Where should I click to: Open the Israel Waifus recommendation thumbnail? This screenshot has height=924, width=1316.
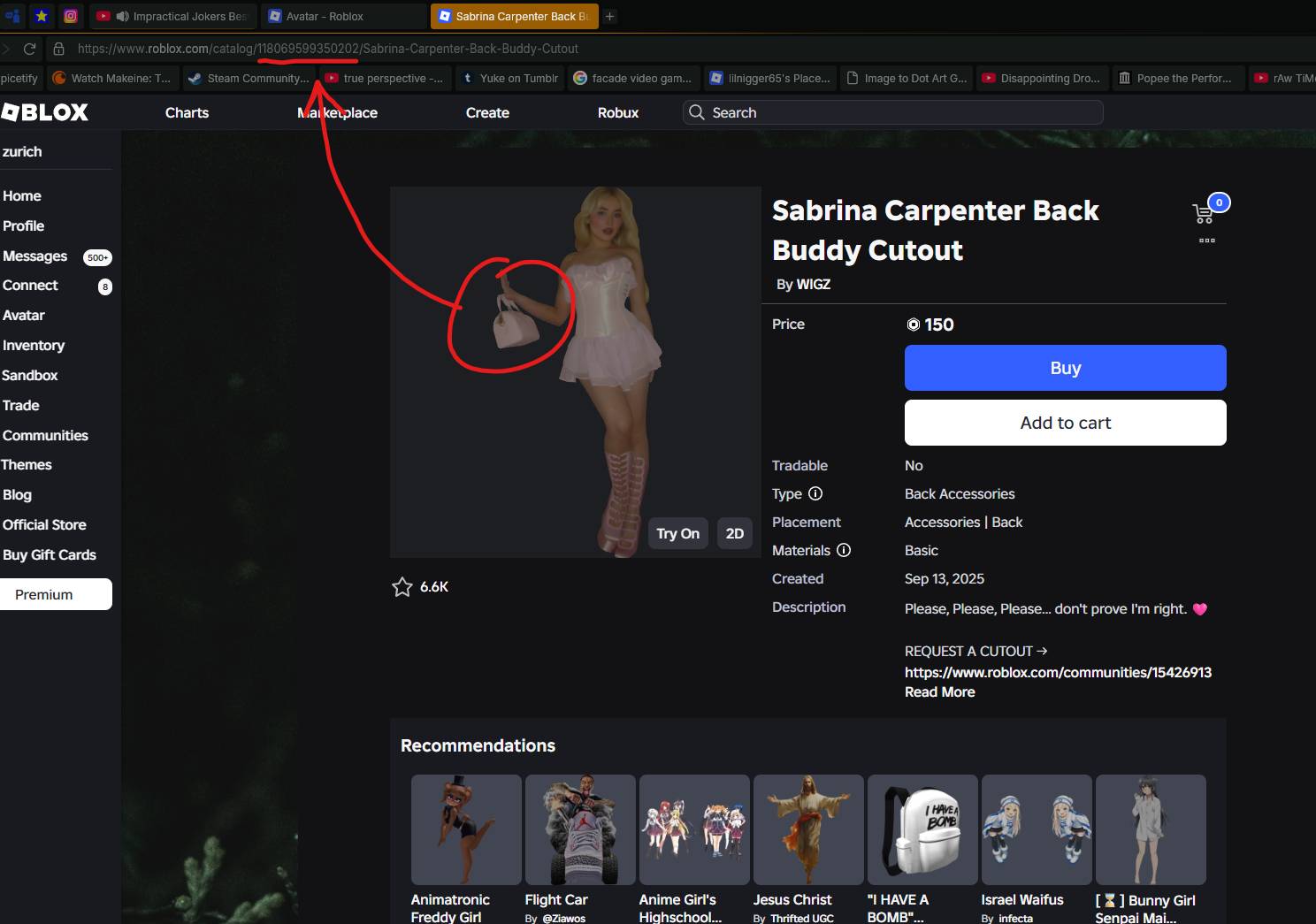(x=1037, y=829)
